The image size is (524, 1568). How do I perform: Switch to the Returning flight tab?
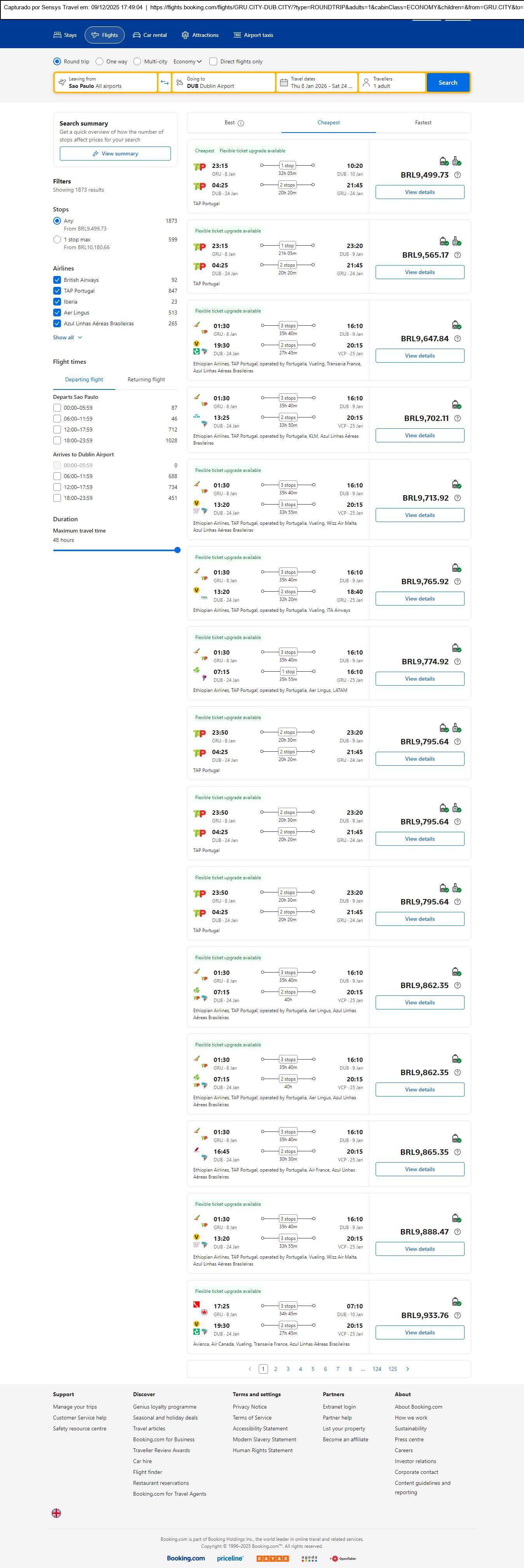click(146, 380)
